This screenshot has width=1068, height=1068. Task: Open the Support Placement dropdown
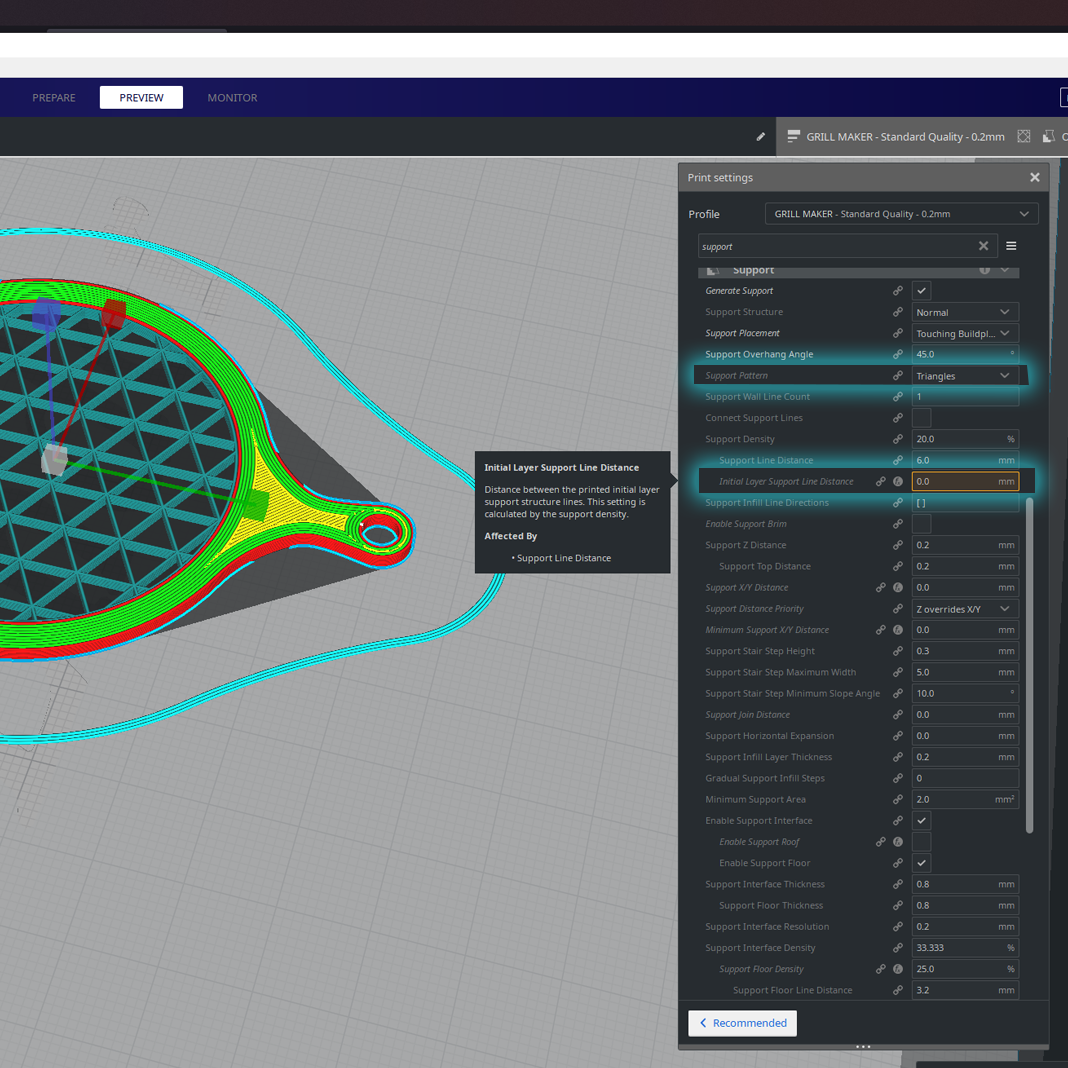coord(965,333)
